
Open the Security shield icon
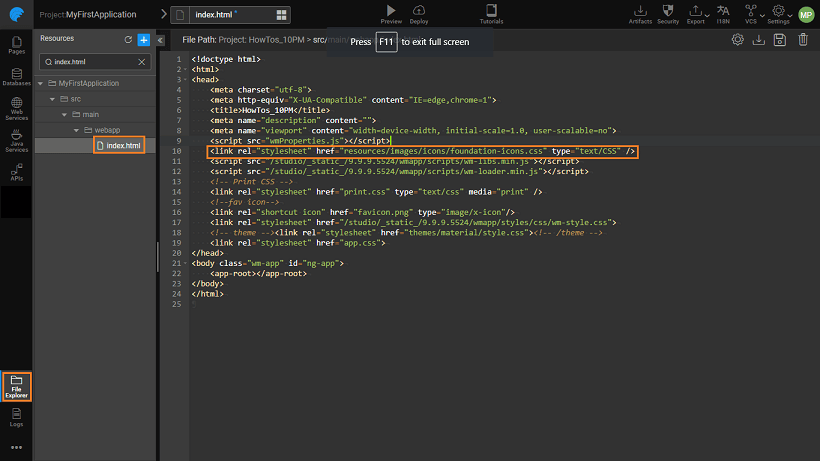(x=668, y=12)
